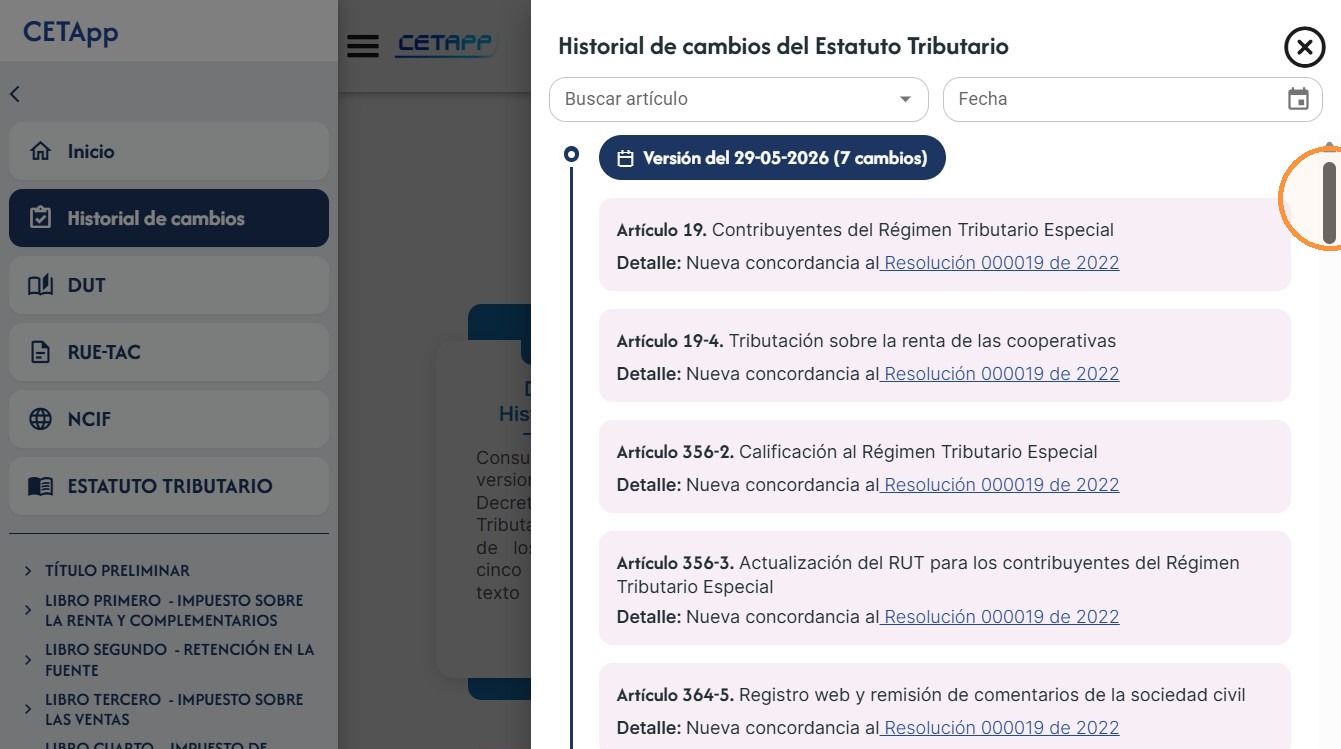
Task: Click 'Artículo 356-3.' Actualización del RUT text
Action: (928, 574)
